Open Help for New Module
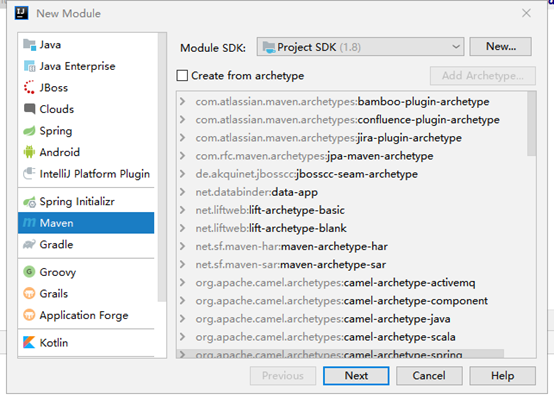Image resolution: width=554 pixels, height=400 pixels. pos(502,376)
